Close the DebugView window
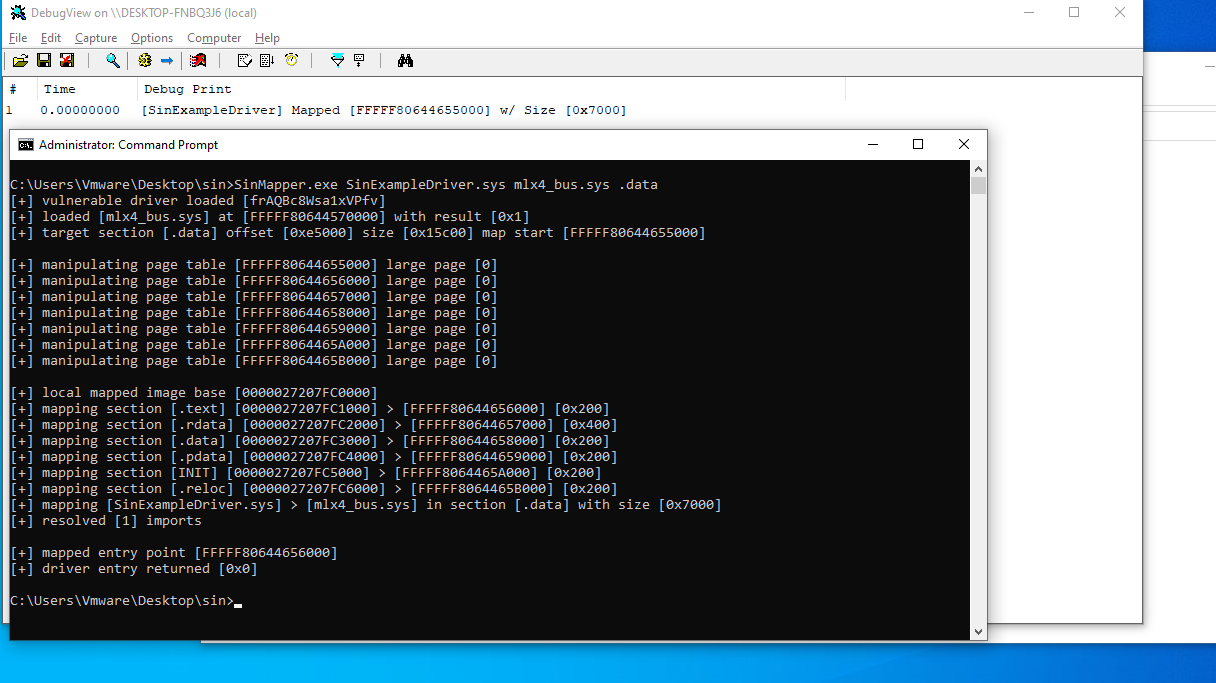This screenshot has width=1216, height=683. point(1120,13)
